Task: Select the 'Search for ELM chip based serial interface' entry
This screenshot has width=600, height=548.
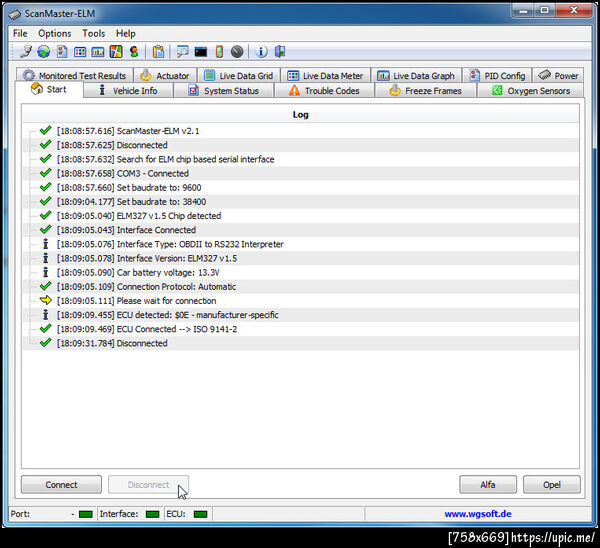Action: pos(300,159)
